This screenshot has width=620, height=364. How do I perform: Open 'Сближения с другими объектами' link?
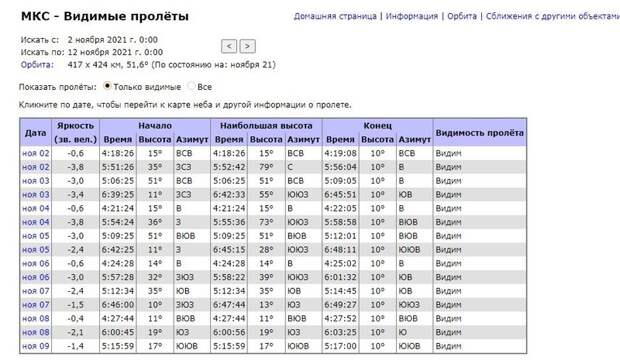pyautogui.click(x=553, y=16)
